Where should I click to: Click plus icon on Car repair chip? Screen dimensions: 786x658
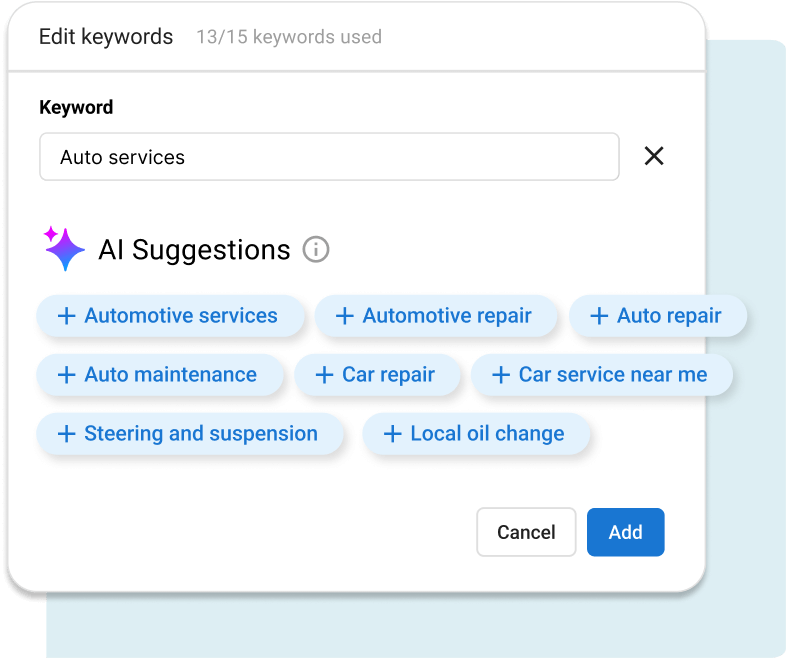pos(324,375)
